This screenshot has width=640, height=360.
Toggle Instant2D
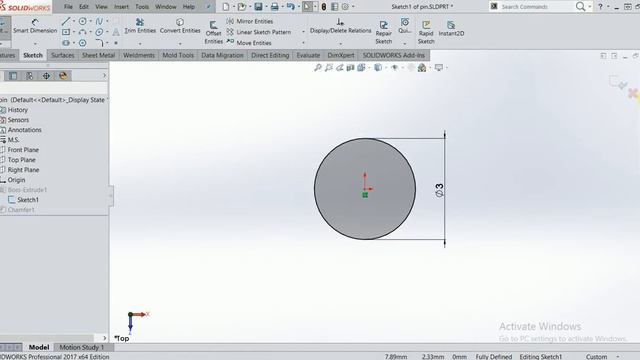(451, 29)
